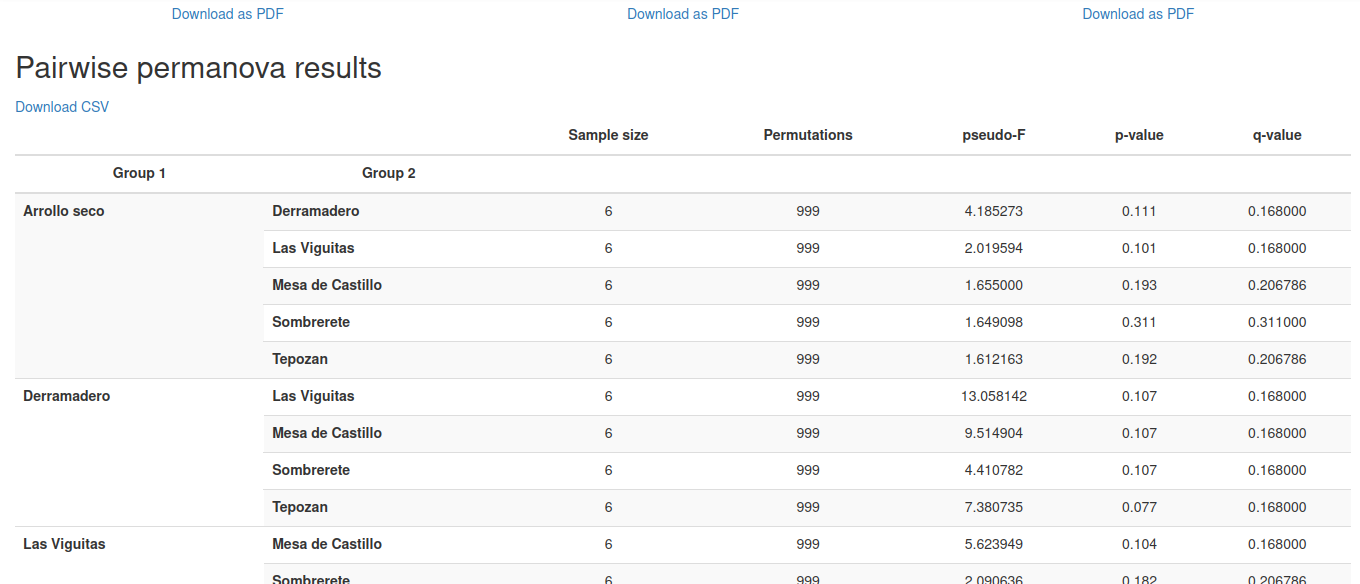1360x584 pixels.
Task: Select the pseudo-F value 4.185273
Action: click(993, 211)
